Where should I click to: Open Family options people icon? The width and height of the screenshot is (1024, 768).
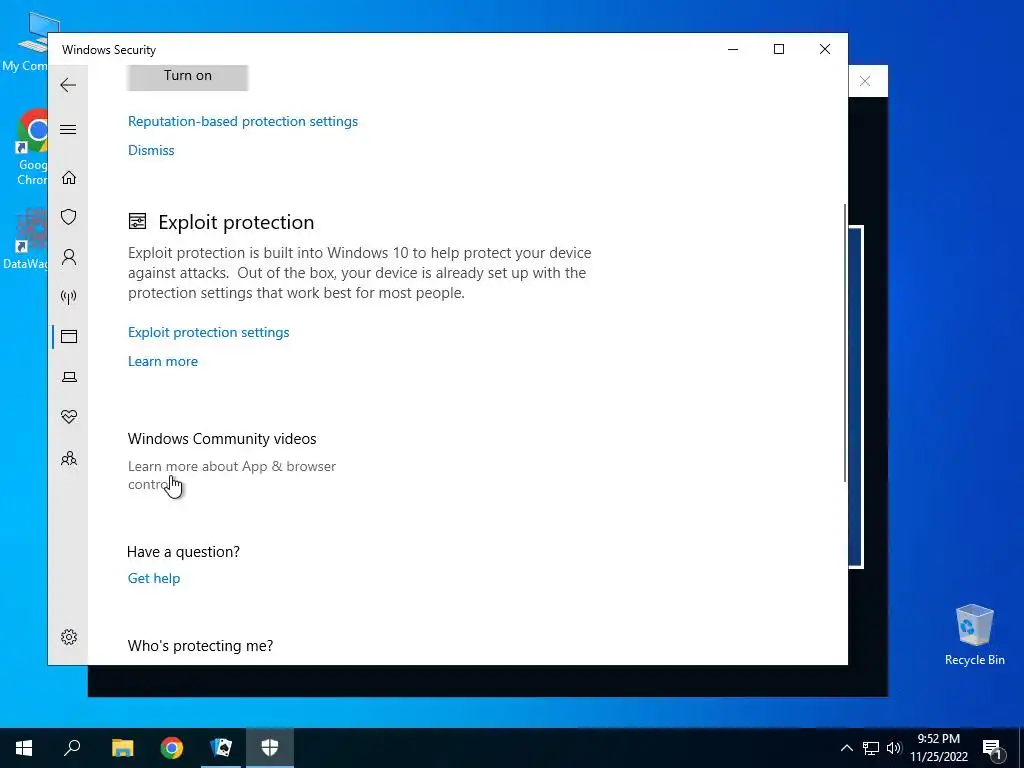[x=69, y=458]
